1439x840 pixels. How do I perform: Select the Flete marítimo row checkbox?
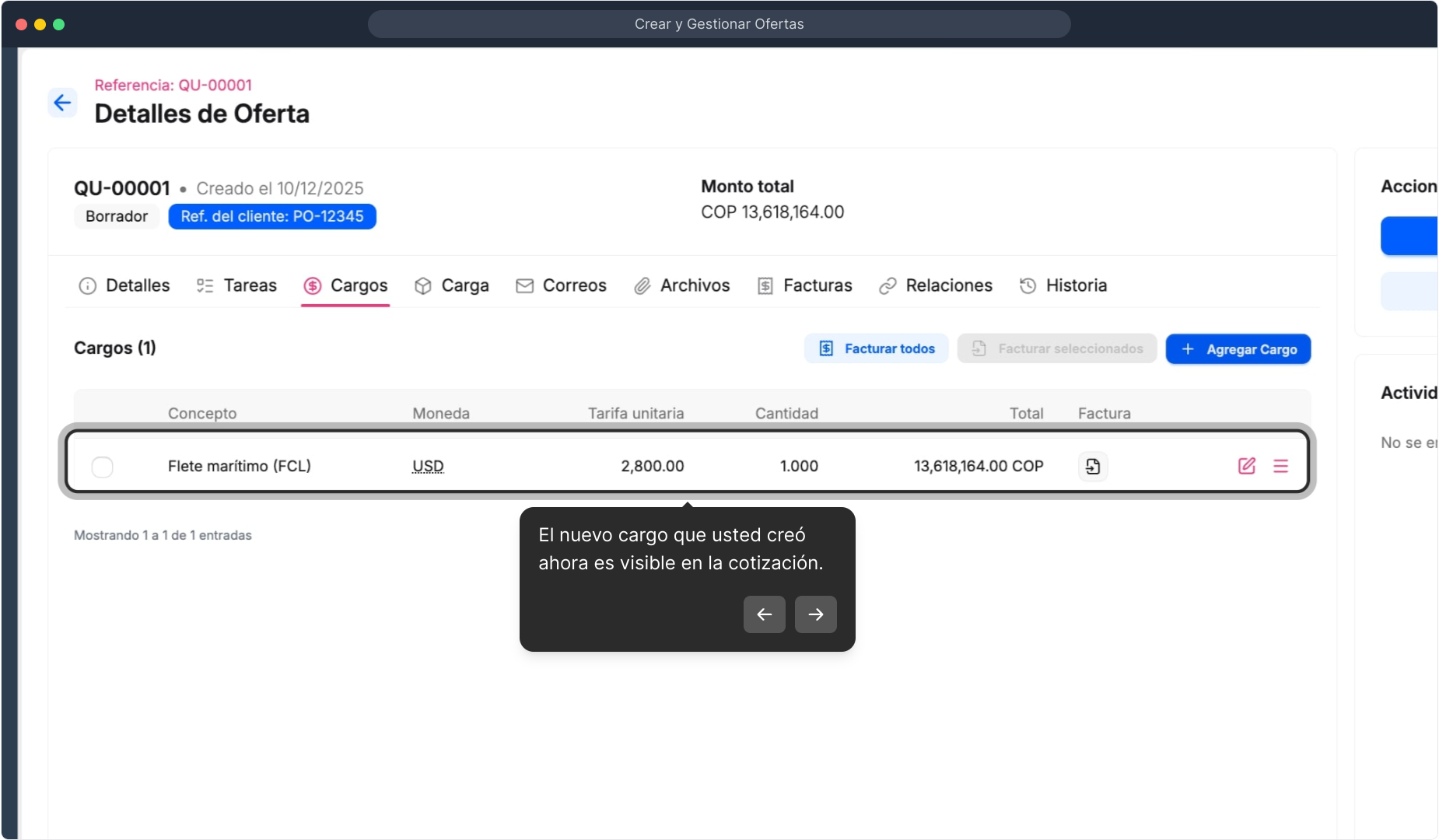[x=102, y=467]
